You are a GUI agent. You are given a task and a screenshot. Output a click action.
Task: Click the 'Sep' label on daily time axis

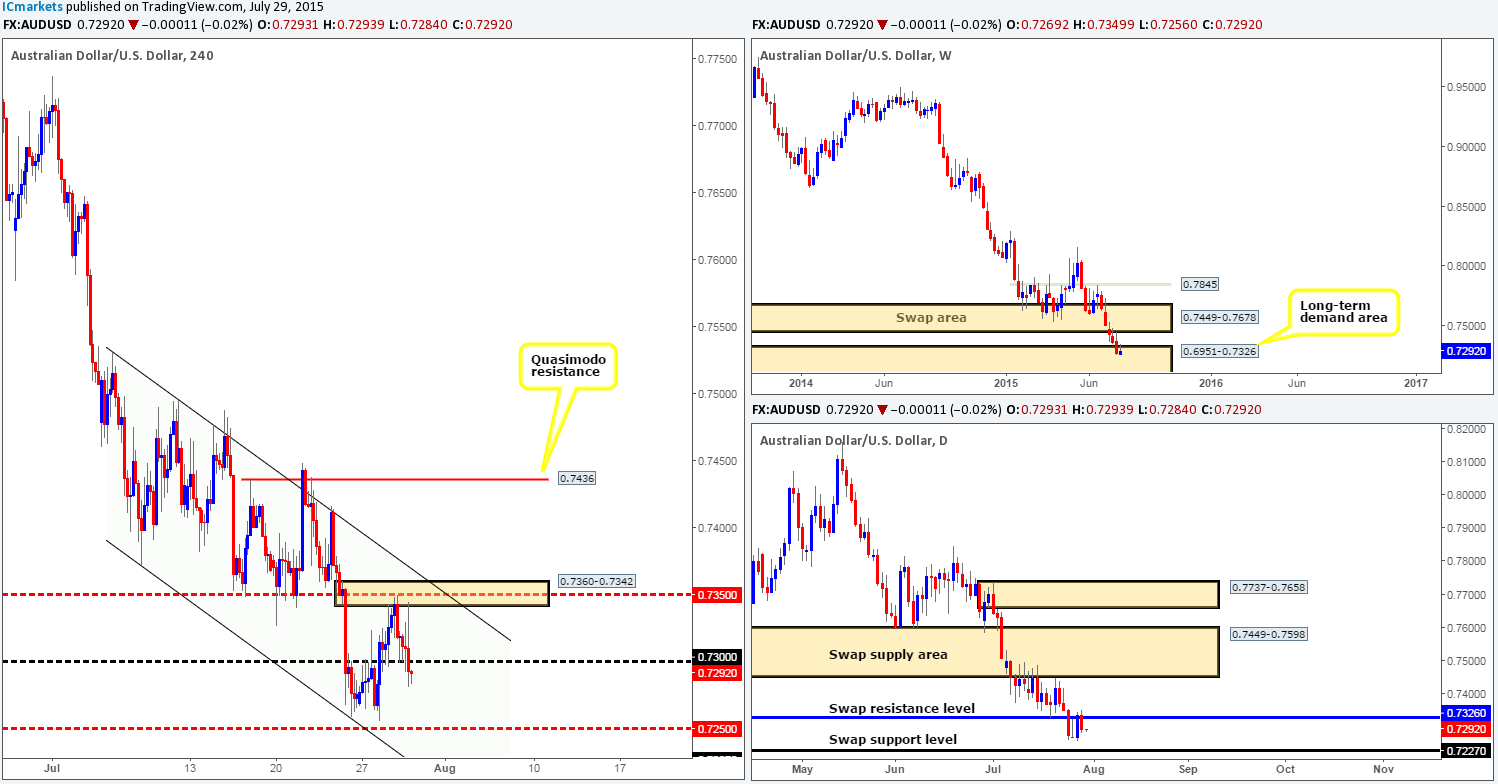pos(1188,769)
